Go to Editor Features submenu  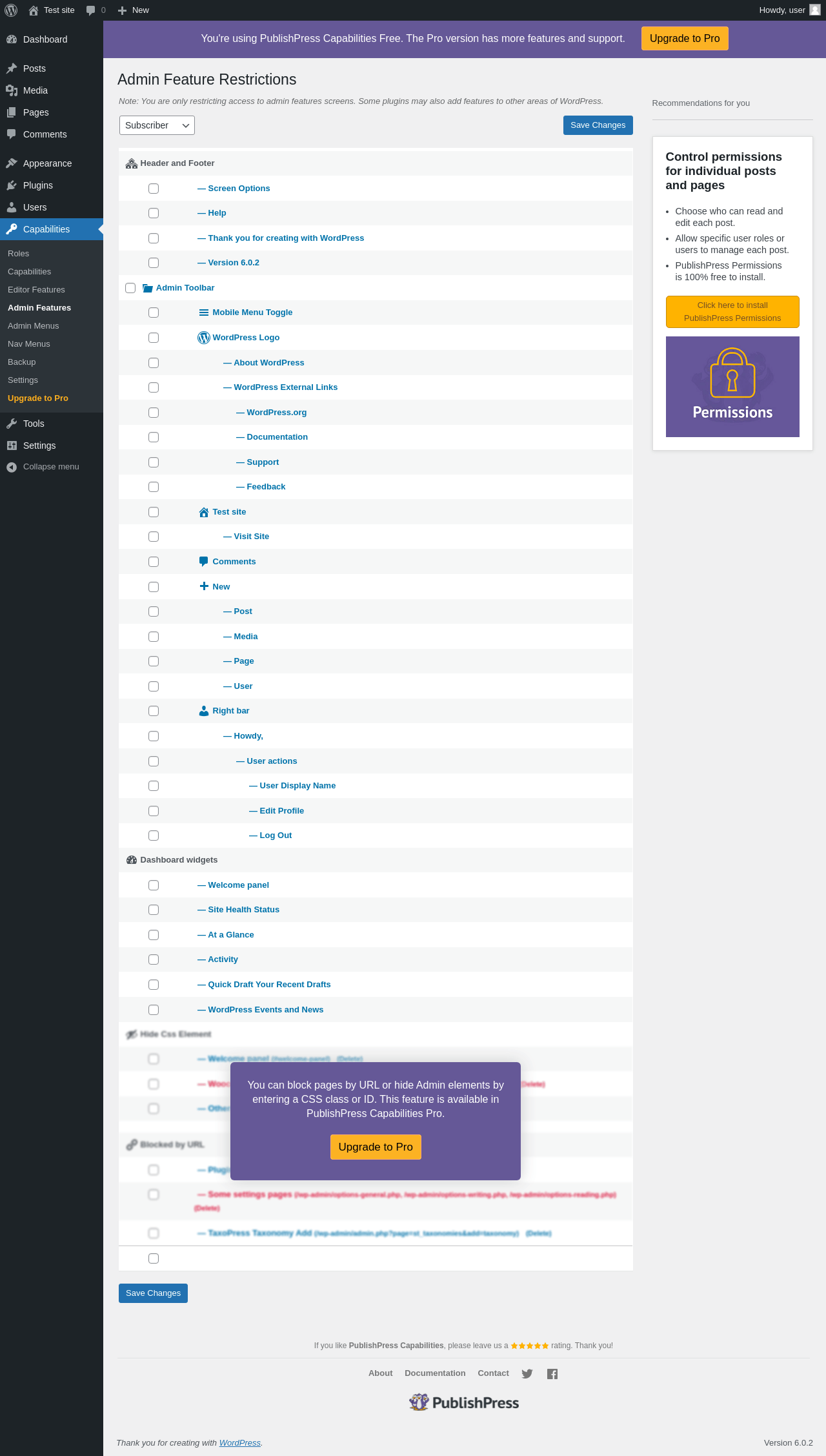click(36, 290)
